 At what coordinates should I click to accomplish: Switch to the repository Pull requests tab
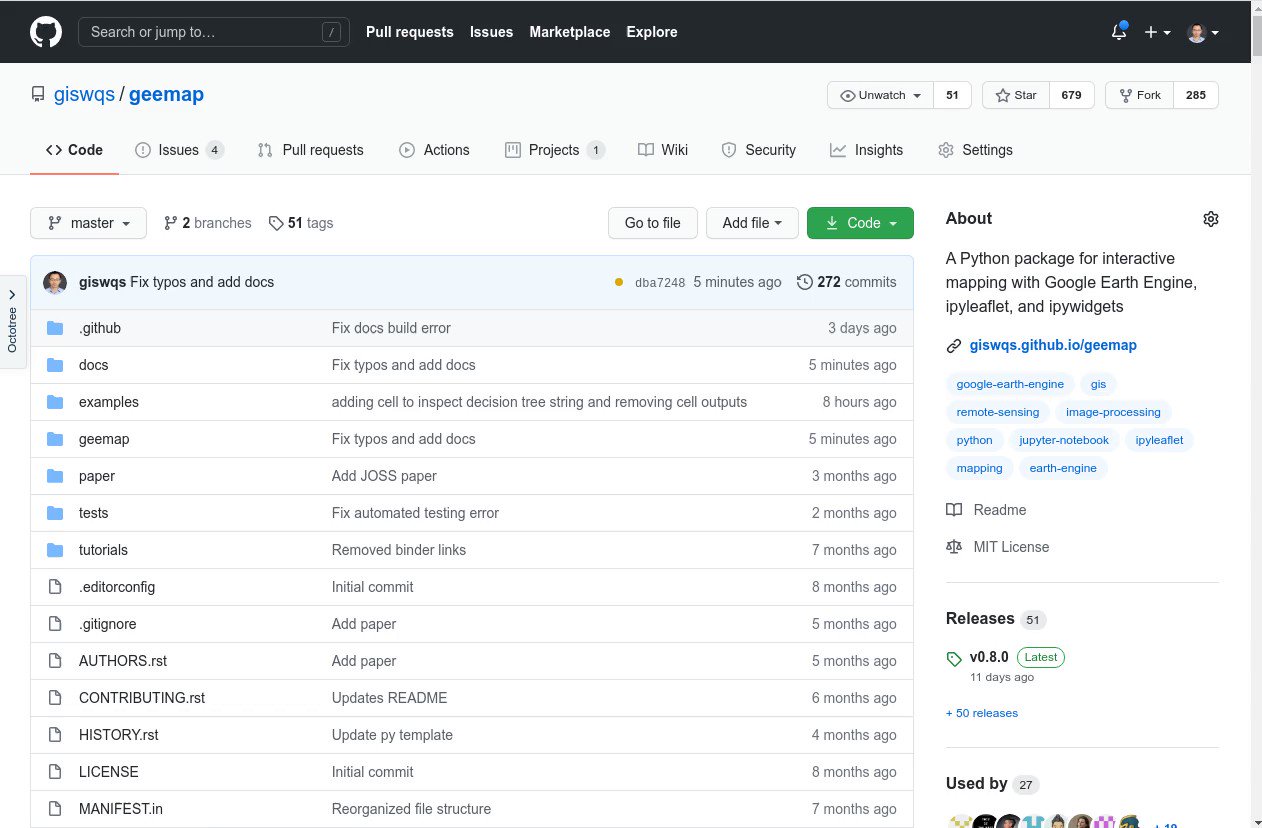(310, 150)
